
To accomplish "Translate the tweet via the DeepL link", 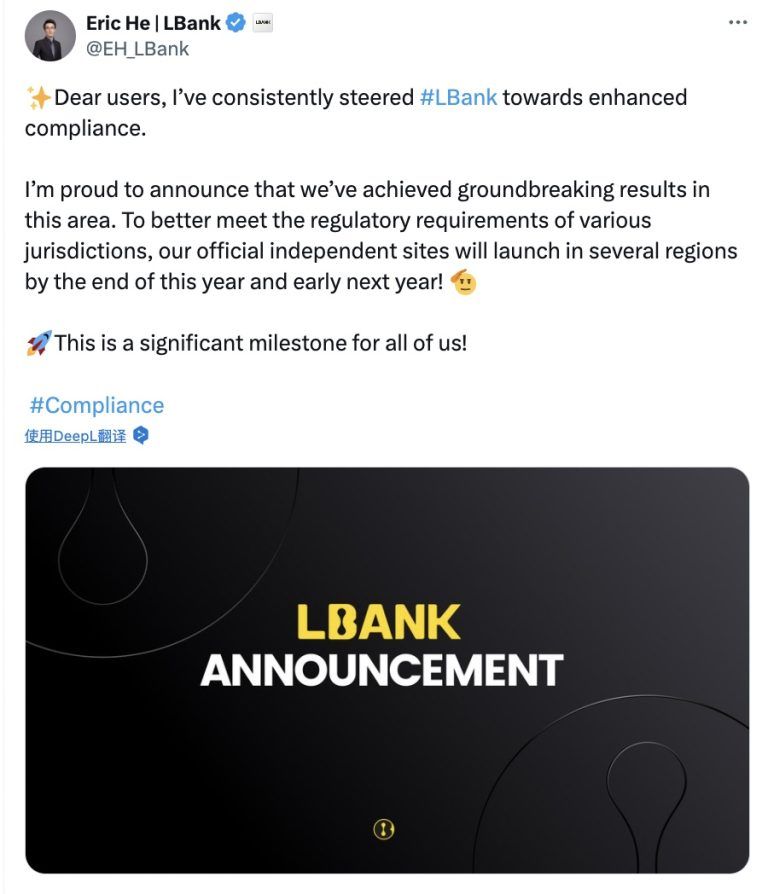I will 76,436.
